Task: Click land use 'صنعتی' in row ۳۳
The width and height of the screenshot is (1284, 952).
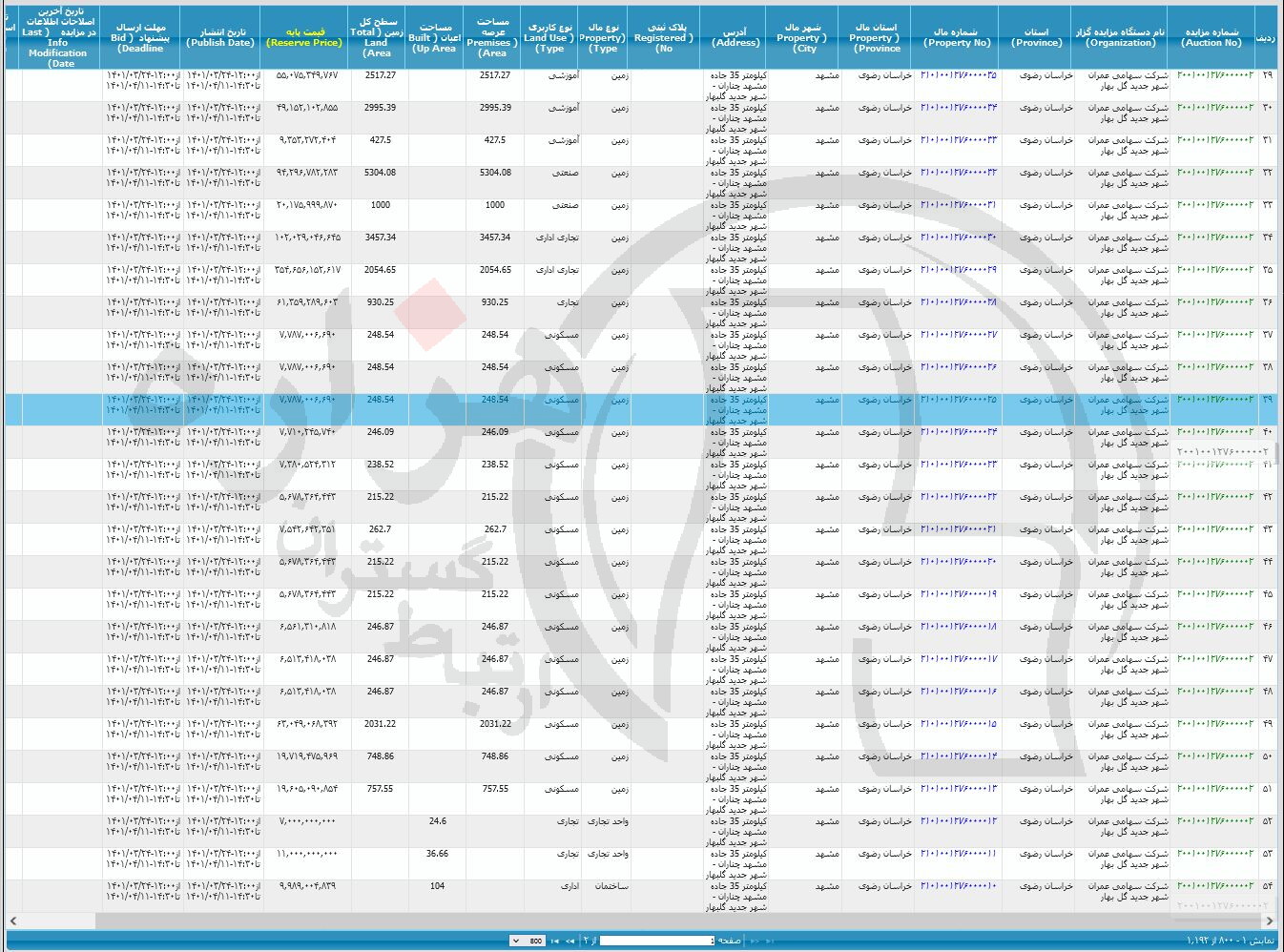Action: 565,205
